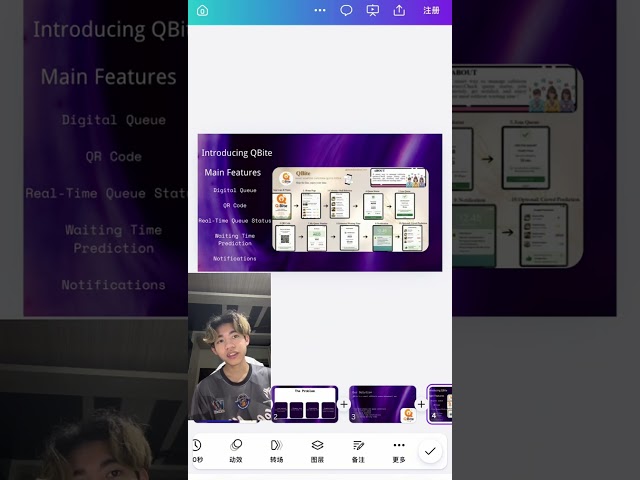The height and width of the screenshot is (480, 640).
Task: Open the duration clock tool
Action: tap(198, 451)
